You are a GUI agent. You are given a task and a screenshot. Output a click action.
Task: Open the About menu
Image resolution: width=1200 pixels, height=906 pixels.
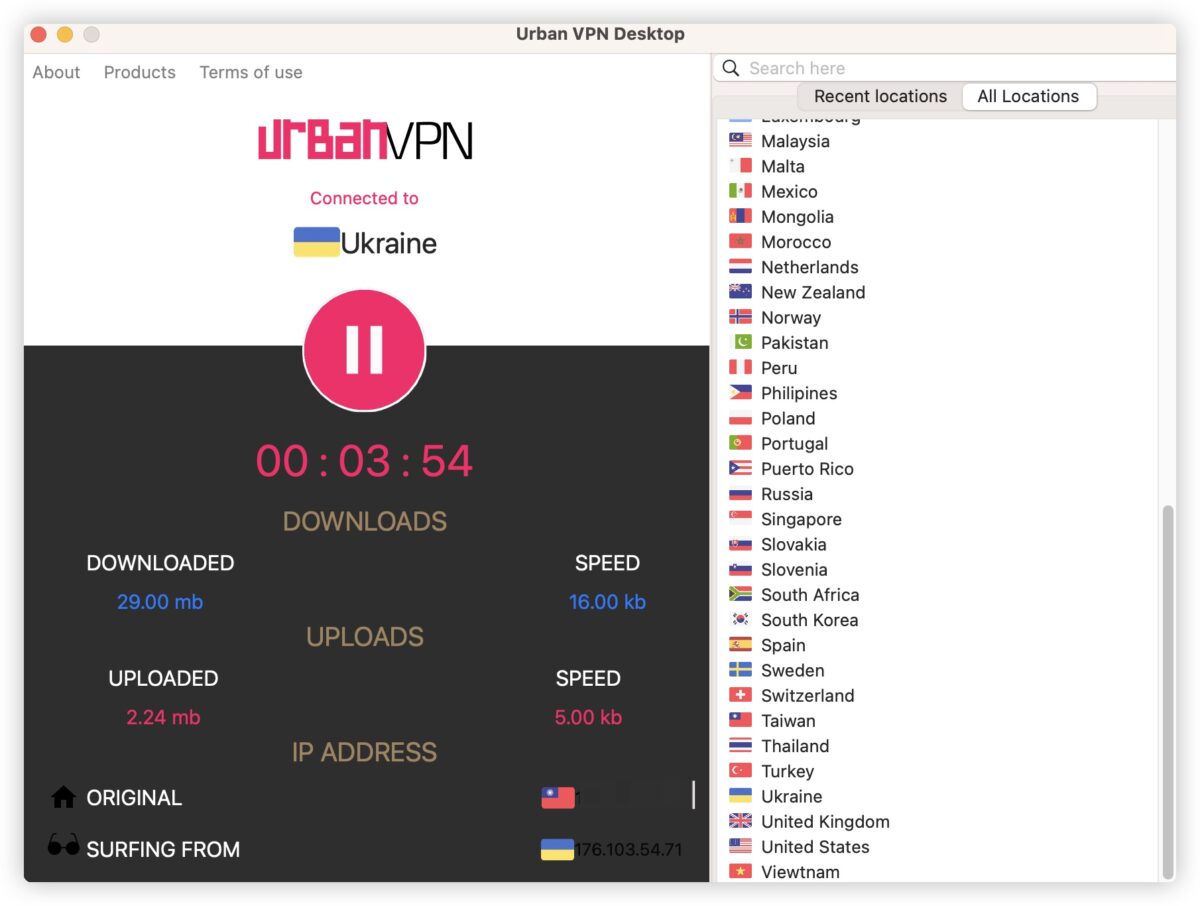[56, 72]
